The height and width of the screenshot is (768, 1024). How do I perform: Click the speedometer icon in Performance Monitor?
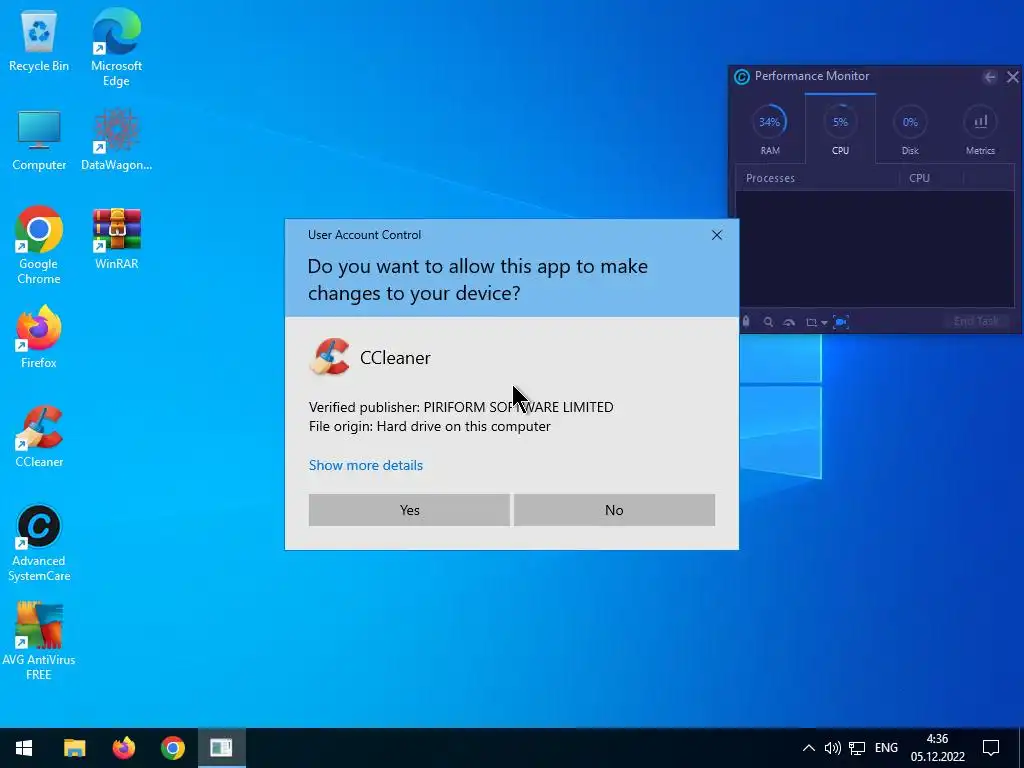click(789, 322)
